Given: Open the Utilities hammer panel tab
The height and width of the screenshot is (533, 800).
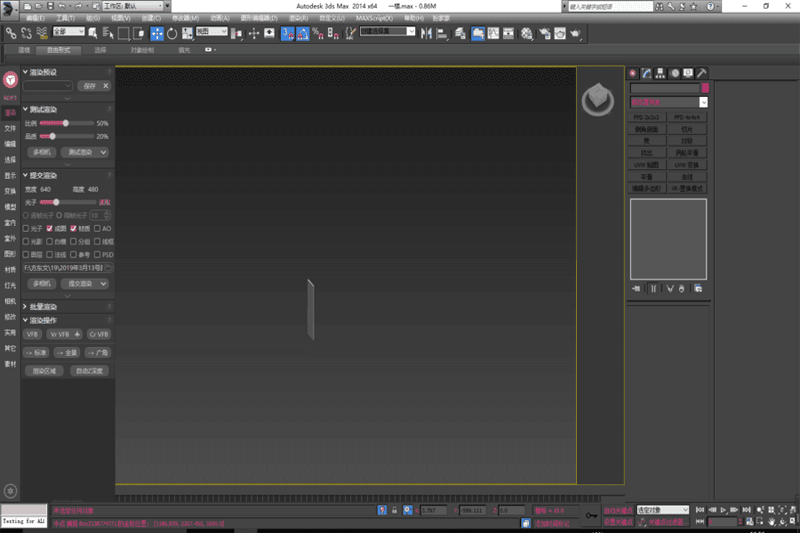Looking at the screenshot, I should tap(702, 73).
